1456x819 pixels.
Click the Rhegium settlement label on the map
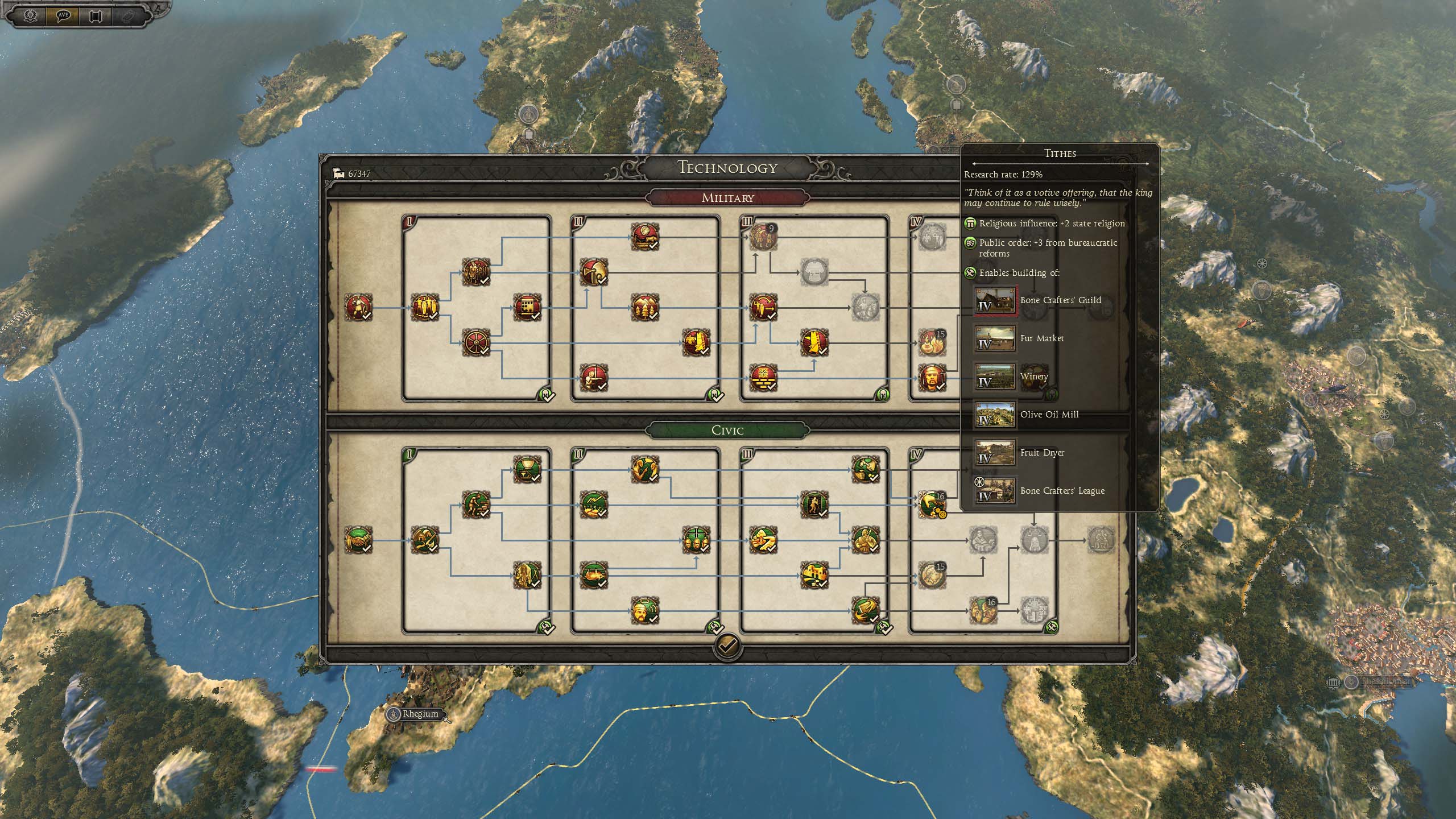pyautogui.click(x=420, y=714)
